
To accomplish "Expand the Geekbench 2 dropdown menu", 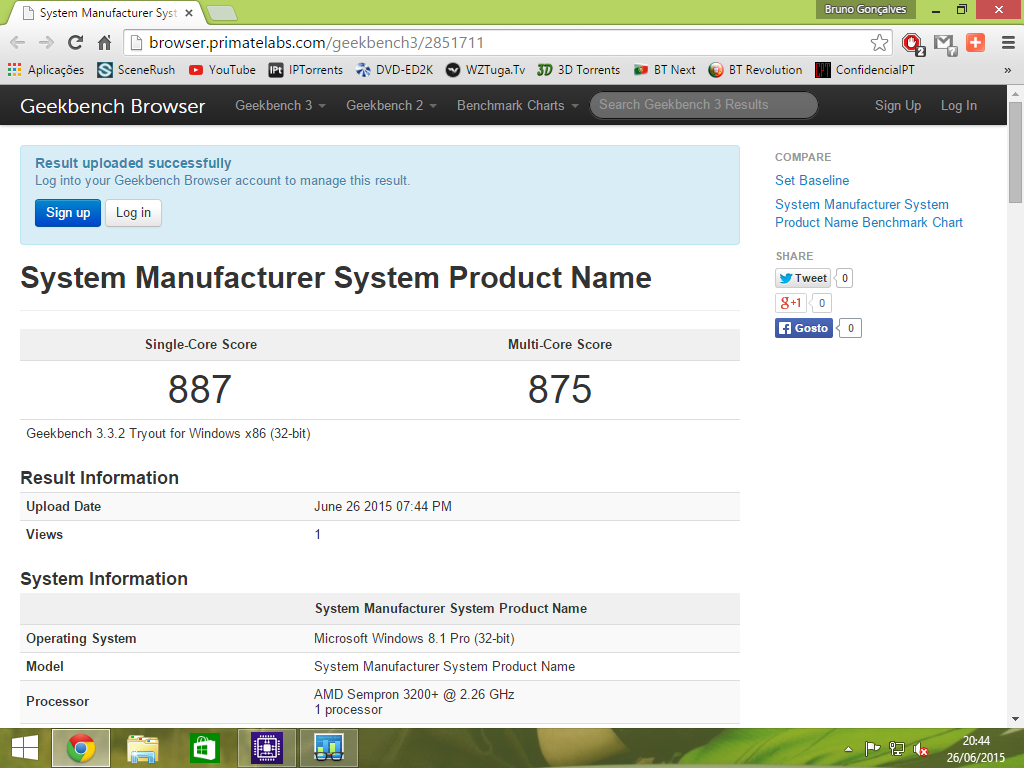I will [391, 105].
